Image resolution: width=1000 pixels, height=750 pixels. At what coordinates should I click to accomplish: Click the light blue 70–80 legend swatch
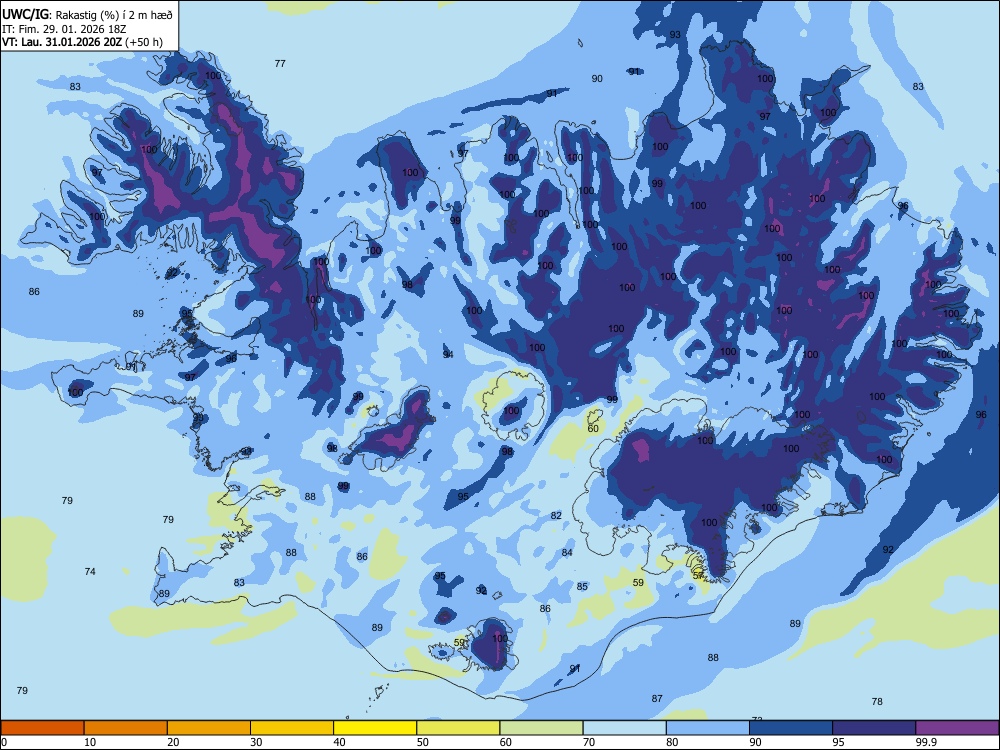[624, 728]
